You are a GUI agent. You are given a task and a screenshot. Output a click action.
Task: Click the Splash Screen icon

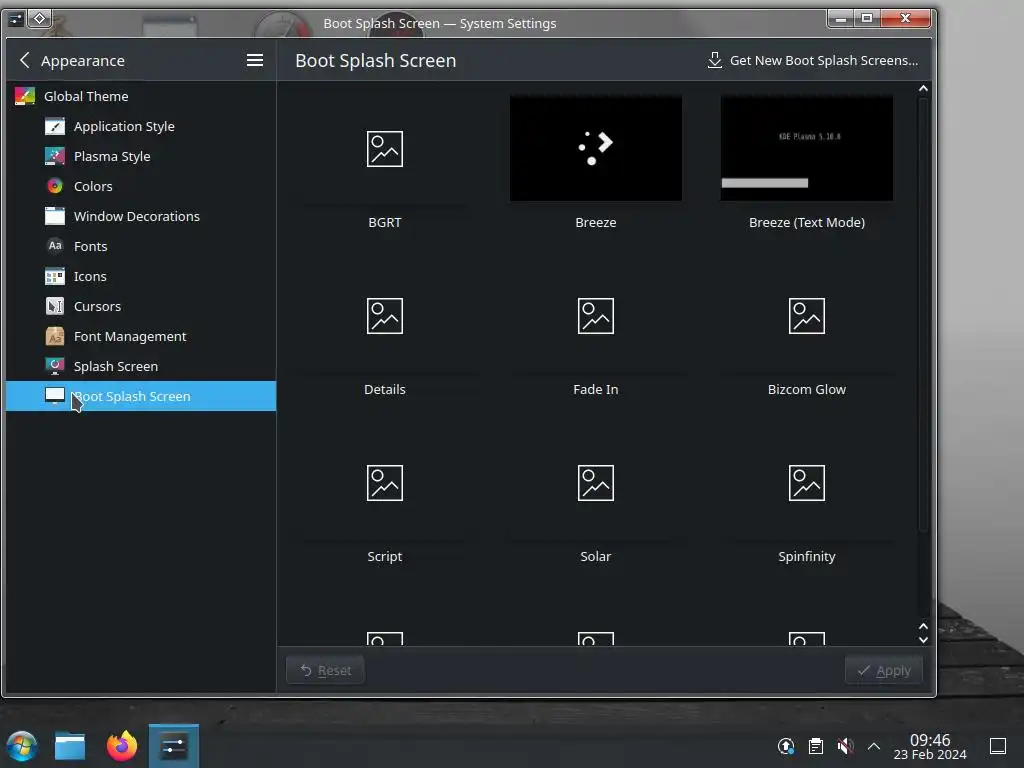pyautogui.click(x=55, y=366)
